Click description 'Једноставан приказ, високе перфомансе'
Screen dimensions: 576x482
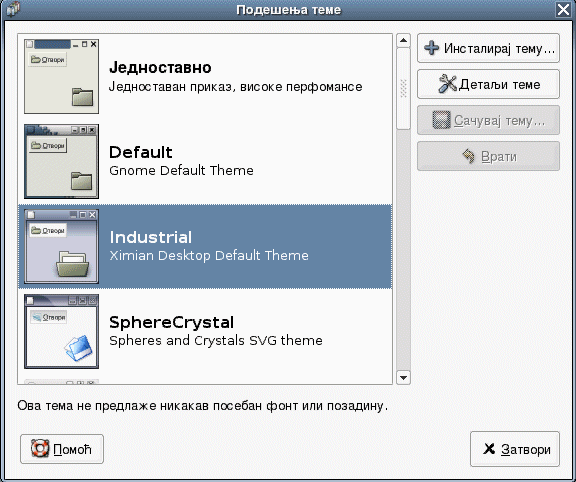tap(235, 87)
